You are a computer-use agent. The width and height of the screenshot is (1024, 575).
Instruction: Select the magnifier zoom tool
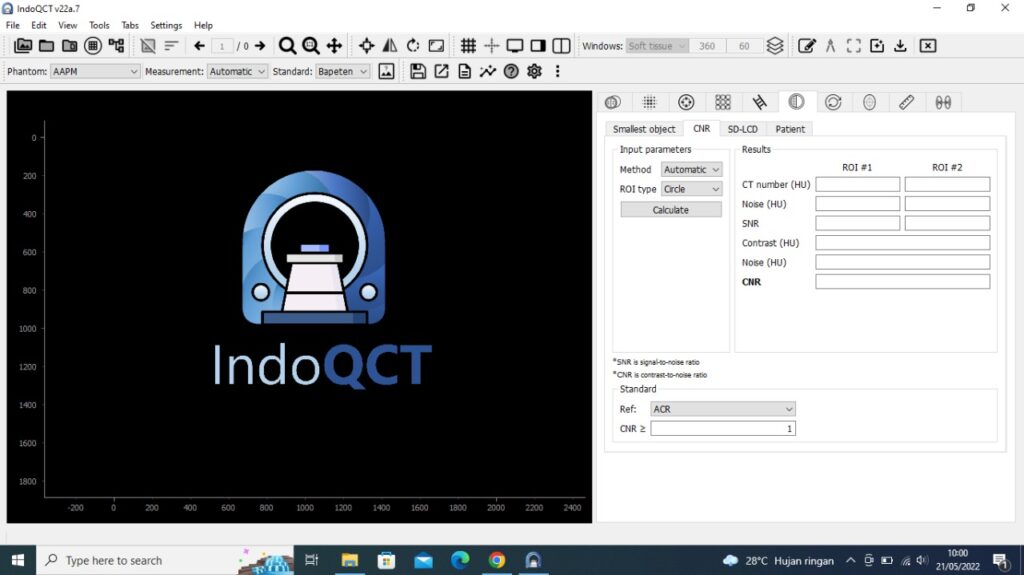click(287, 46)
